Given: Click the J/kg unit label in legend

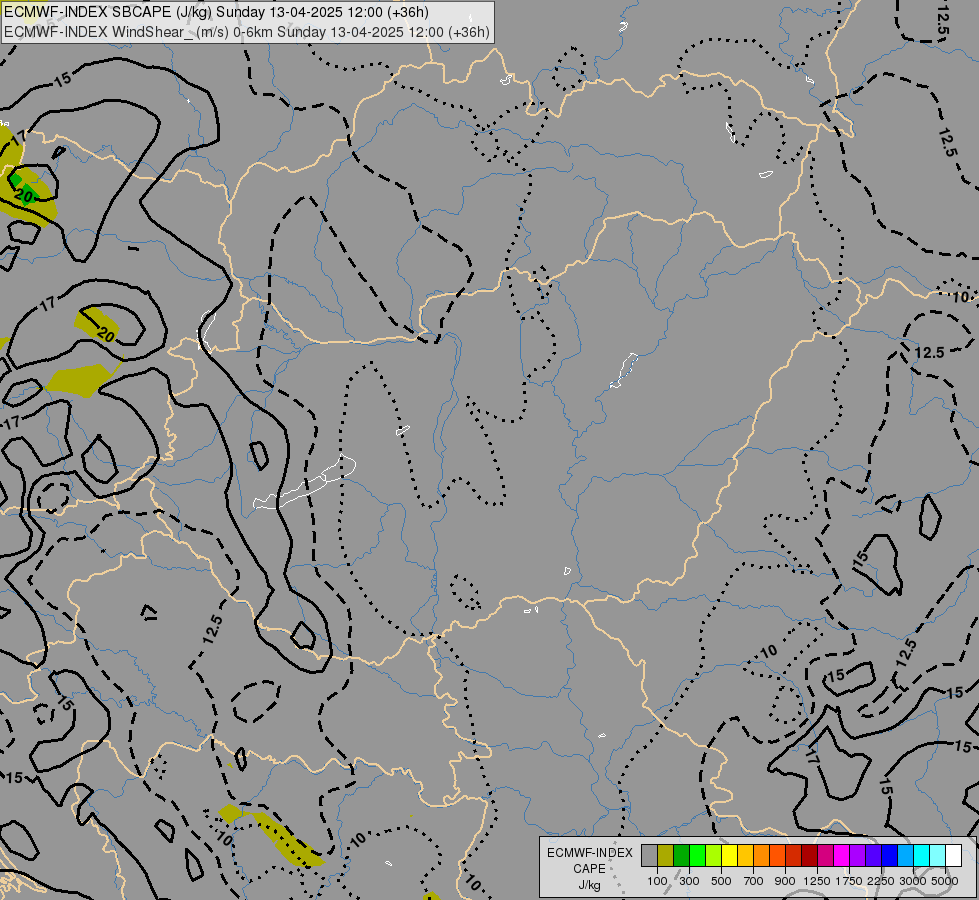Looking at the screenshot, I should [x=589, y=885].
